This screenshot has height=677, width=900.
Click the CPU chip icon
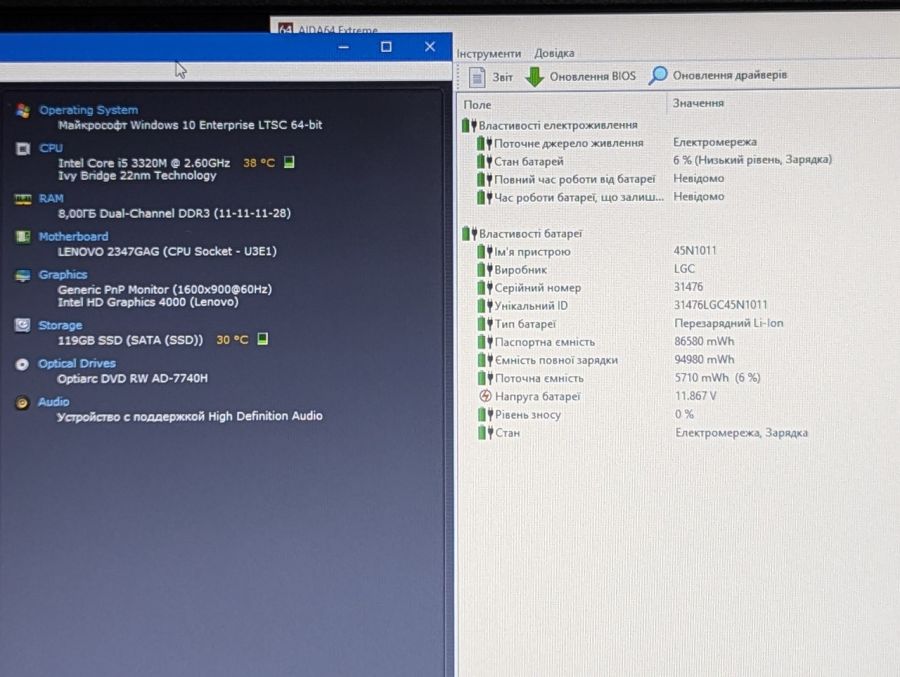click(x=23, y=149)
